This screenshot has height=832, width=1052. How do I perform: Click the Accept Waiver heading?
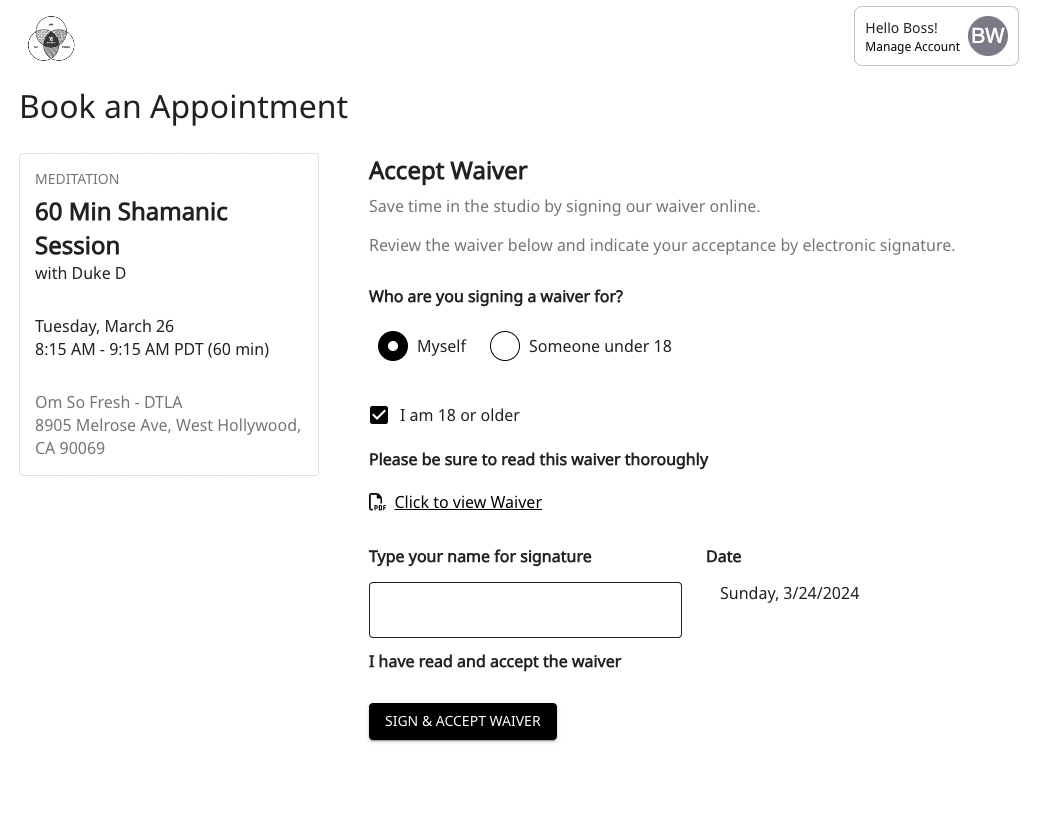click(448, 171)
